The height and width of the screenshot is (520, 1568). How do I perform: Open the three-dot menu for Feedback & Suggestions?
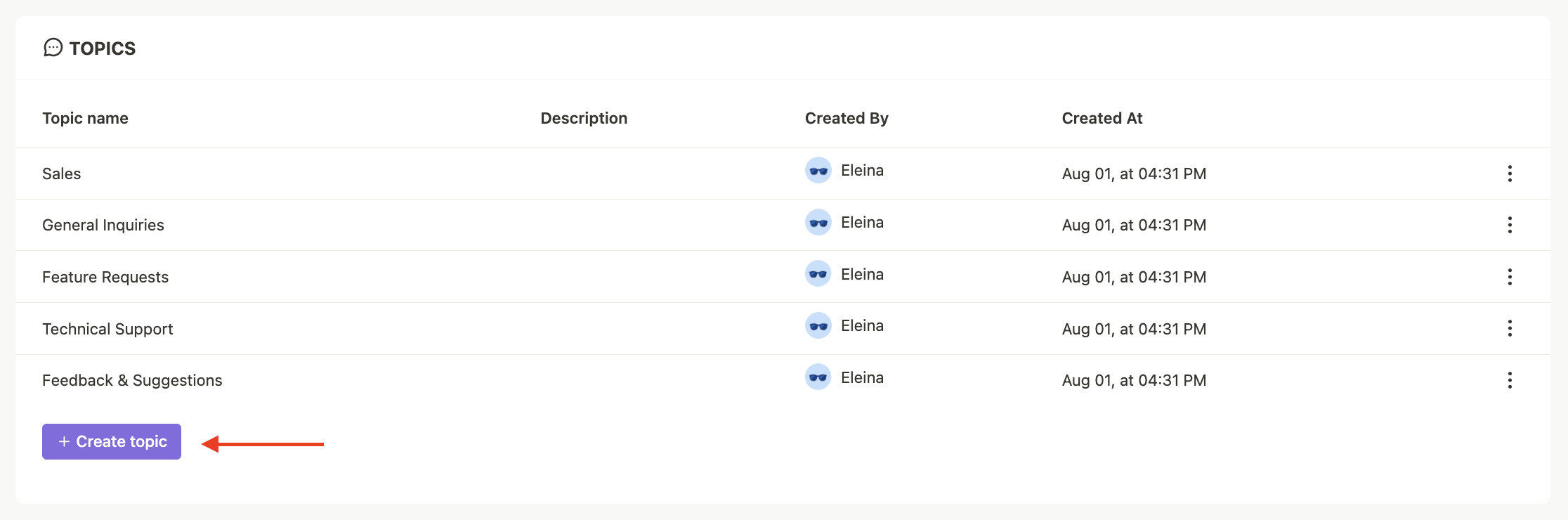click(1510, 380)
